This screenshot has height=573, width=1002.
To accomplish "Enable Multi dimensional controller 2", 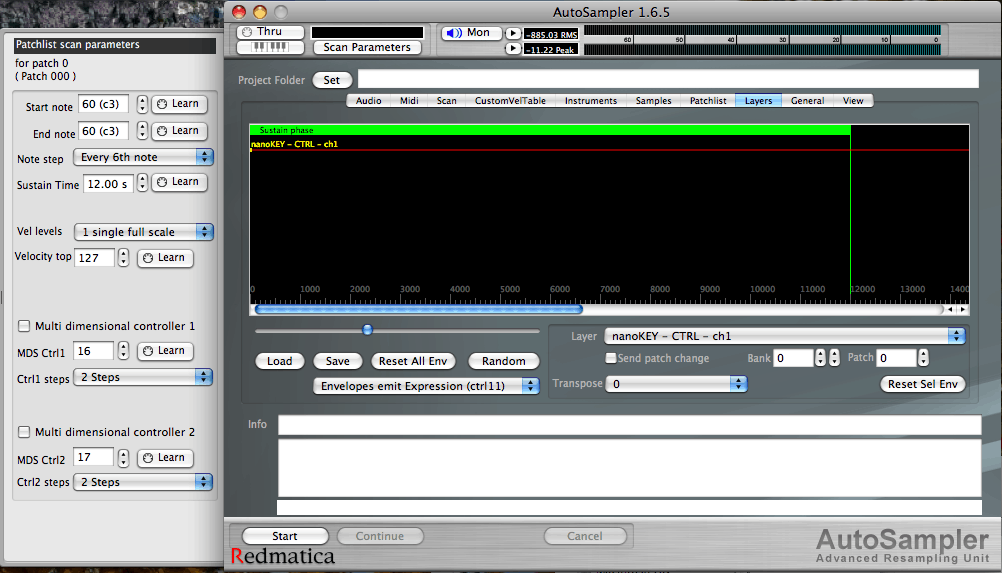I will (24, 432).
